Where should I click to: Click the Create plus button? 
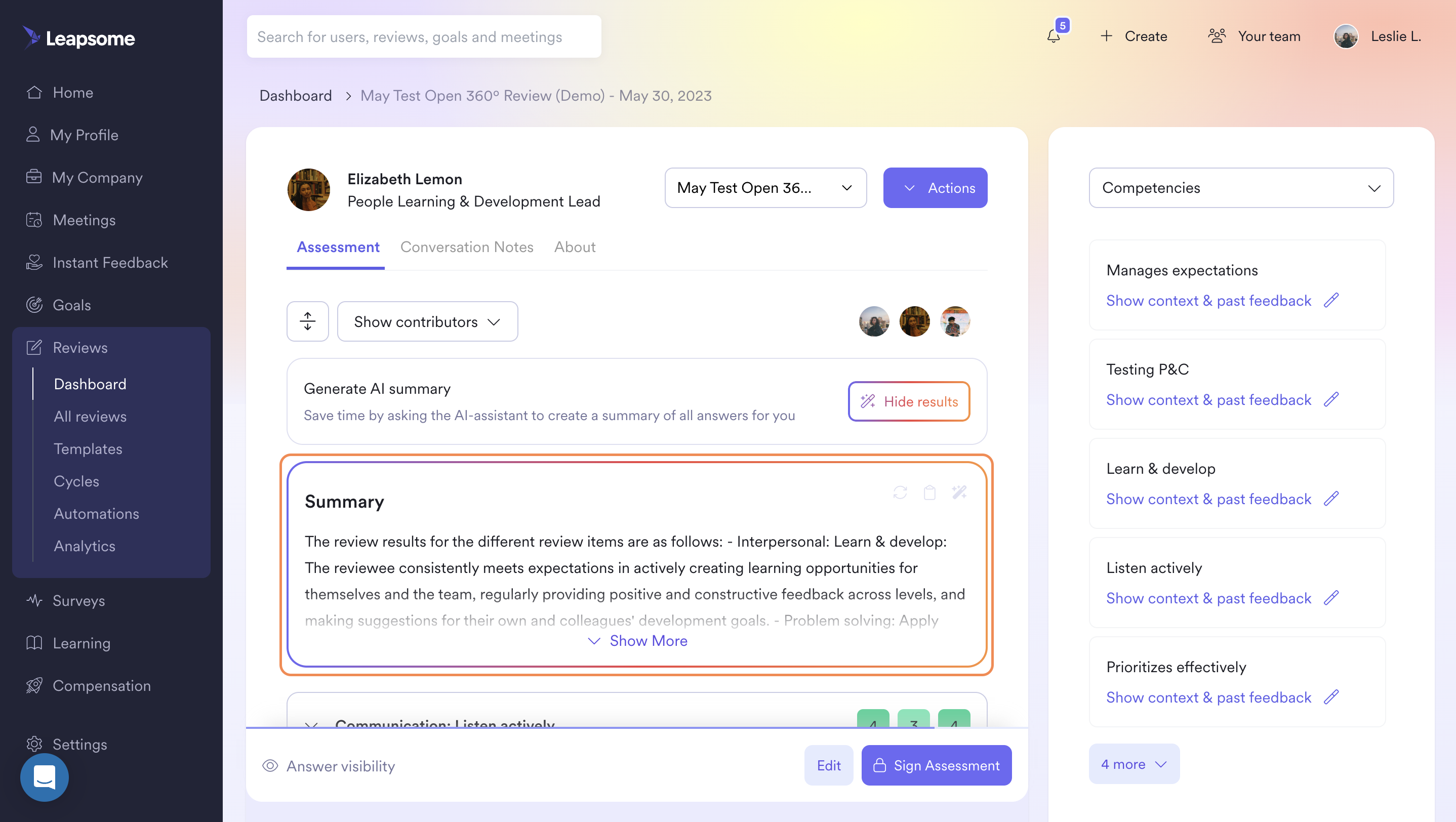click(x=1134, y=36)
